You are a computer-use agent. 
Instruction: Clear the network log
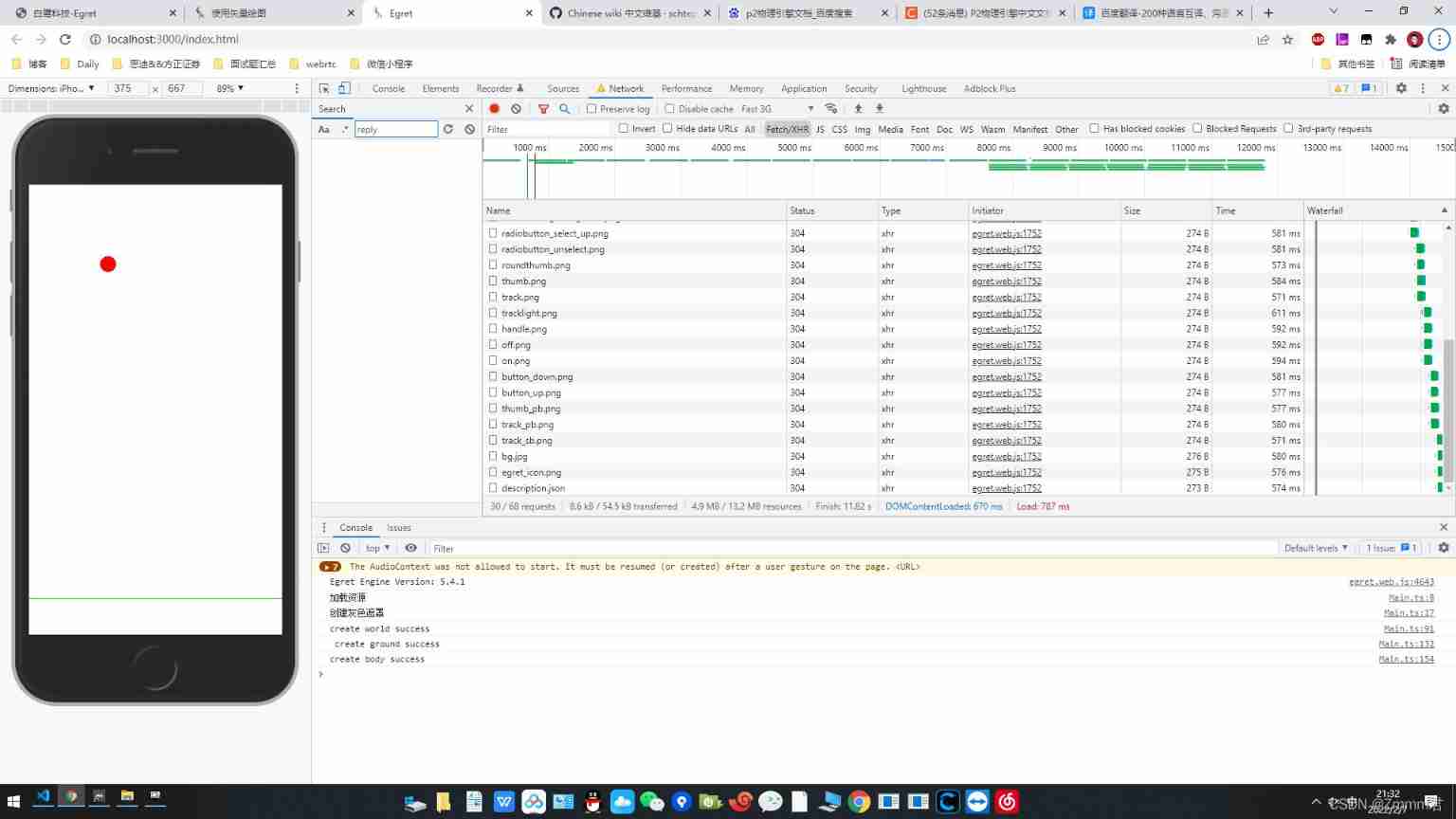click(x=516, y=109)
